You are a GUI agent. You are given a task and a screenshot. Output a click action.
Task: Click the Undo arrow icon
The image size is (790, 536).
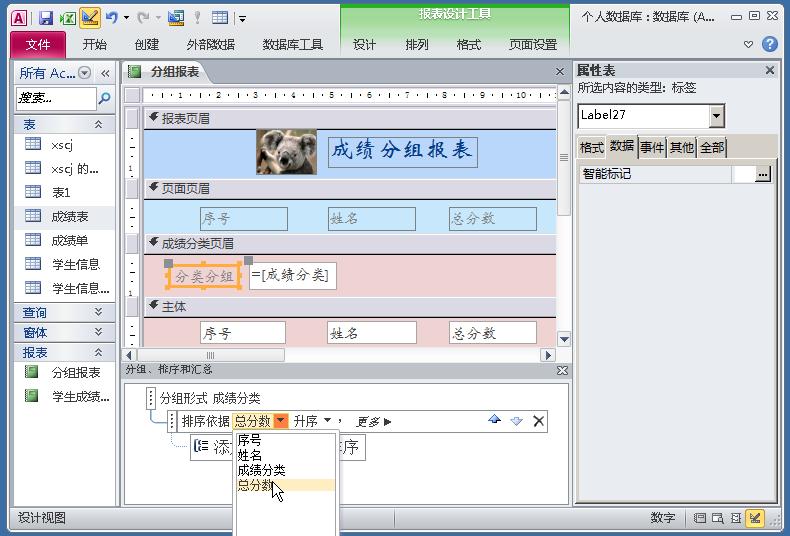111,18
